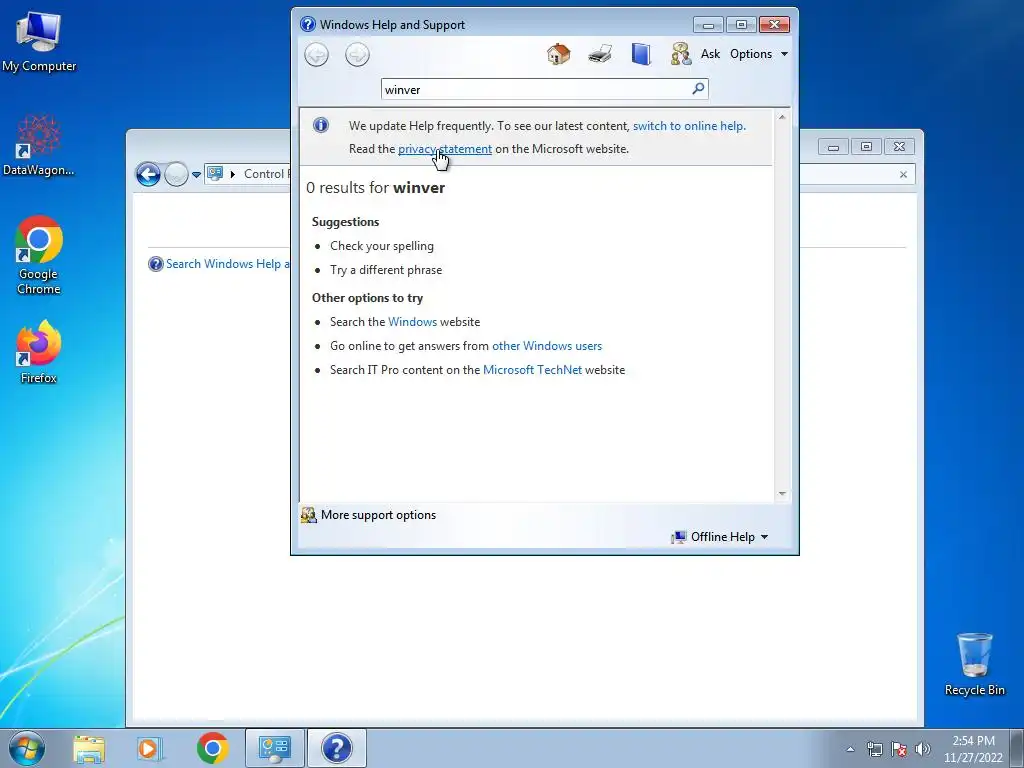Open the Windows Start menu
The image size is (1024, 768).
click(27, 748)
